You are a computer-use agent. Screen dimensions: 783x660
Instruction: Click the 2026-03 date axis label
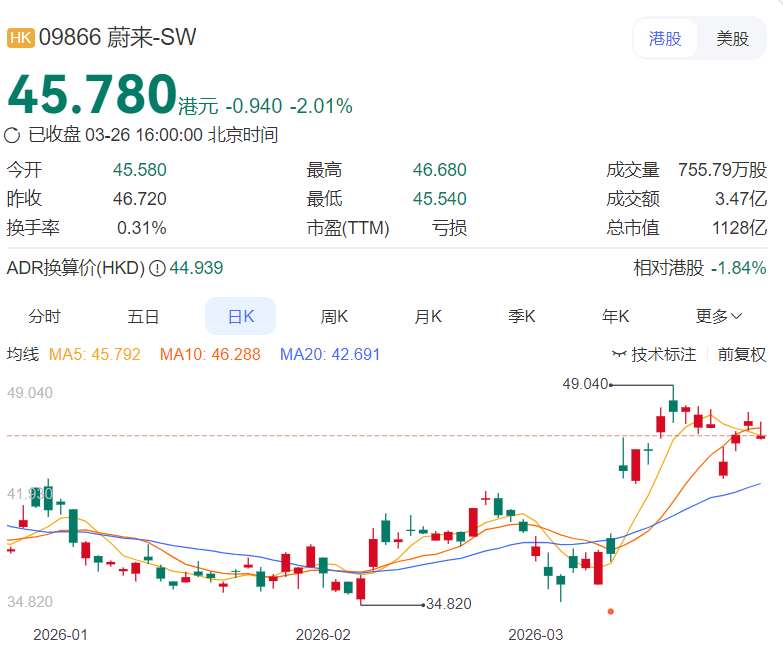pos(535,635)
